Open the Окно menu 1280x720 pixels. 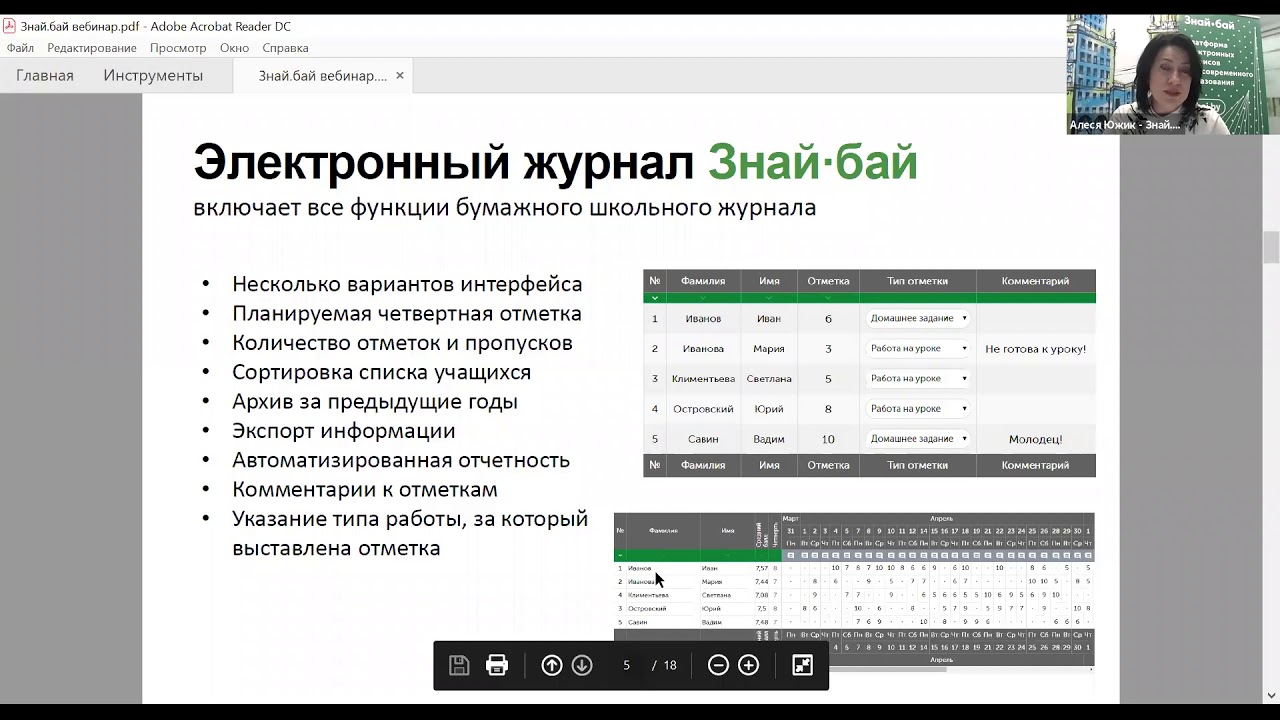(234, 48)
